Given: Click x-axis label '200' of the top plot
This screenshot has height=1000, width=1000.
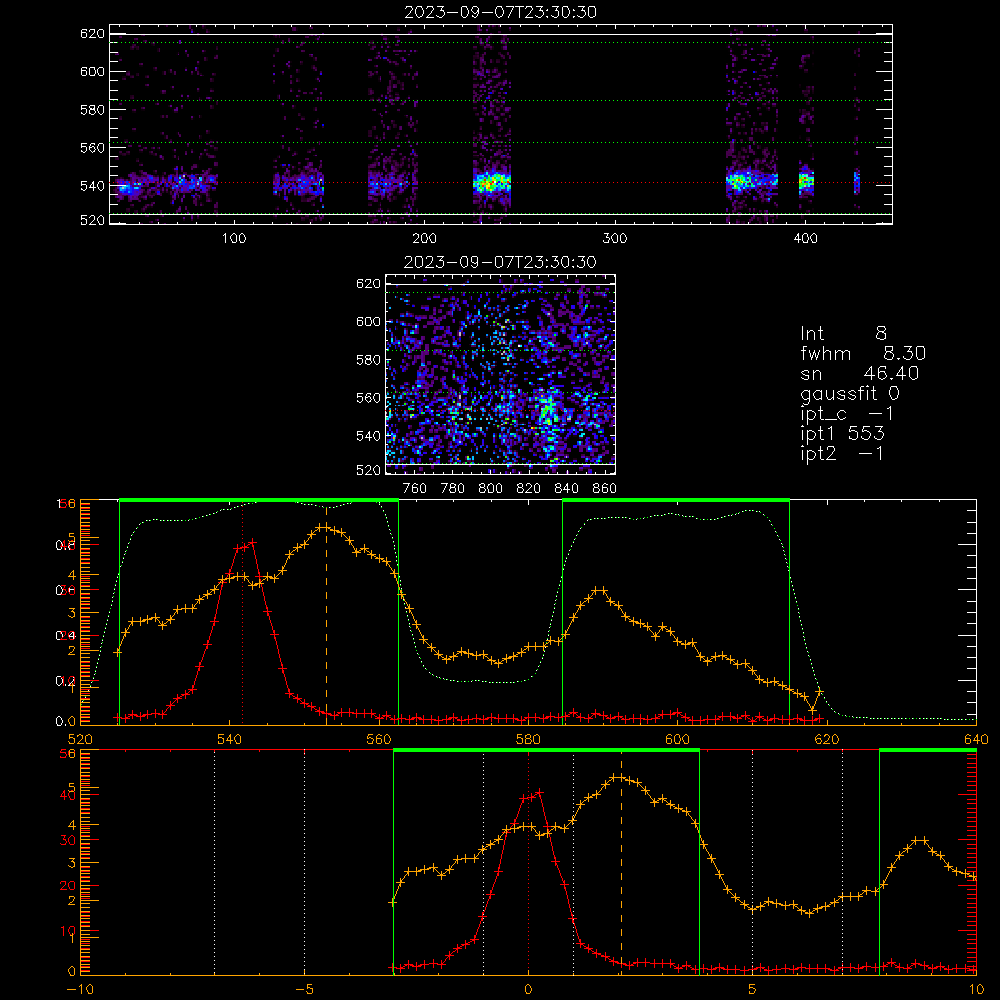Looking at the screenshot, I should tap(424, 239).
